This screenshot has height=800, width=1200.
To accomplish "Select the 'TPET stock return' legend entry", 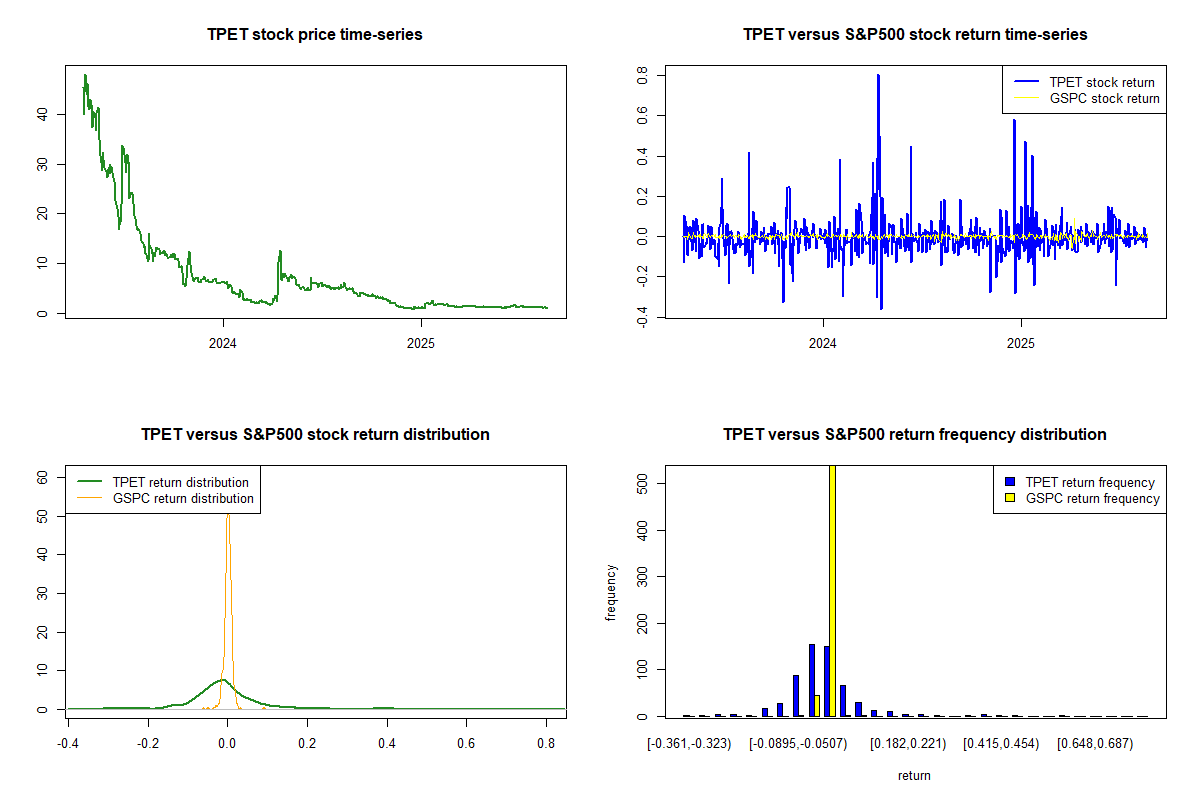I will (1101, 83).
